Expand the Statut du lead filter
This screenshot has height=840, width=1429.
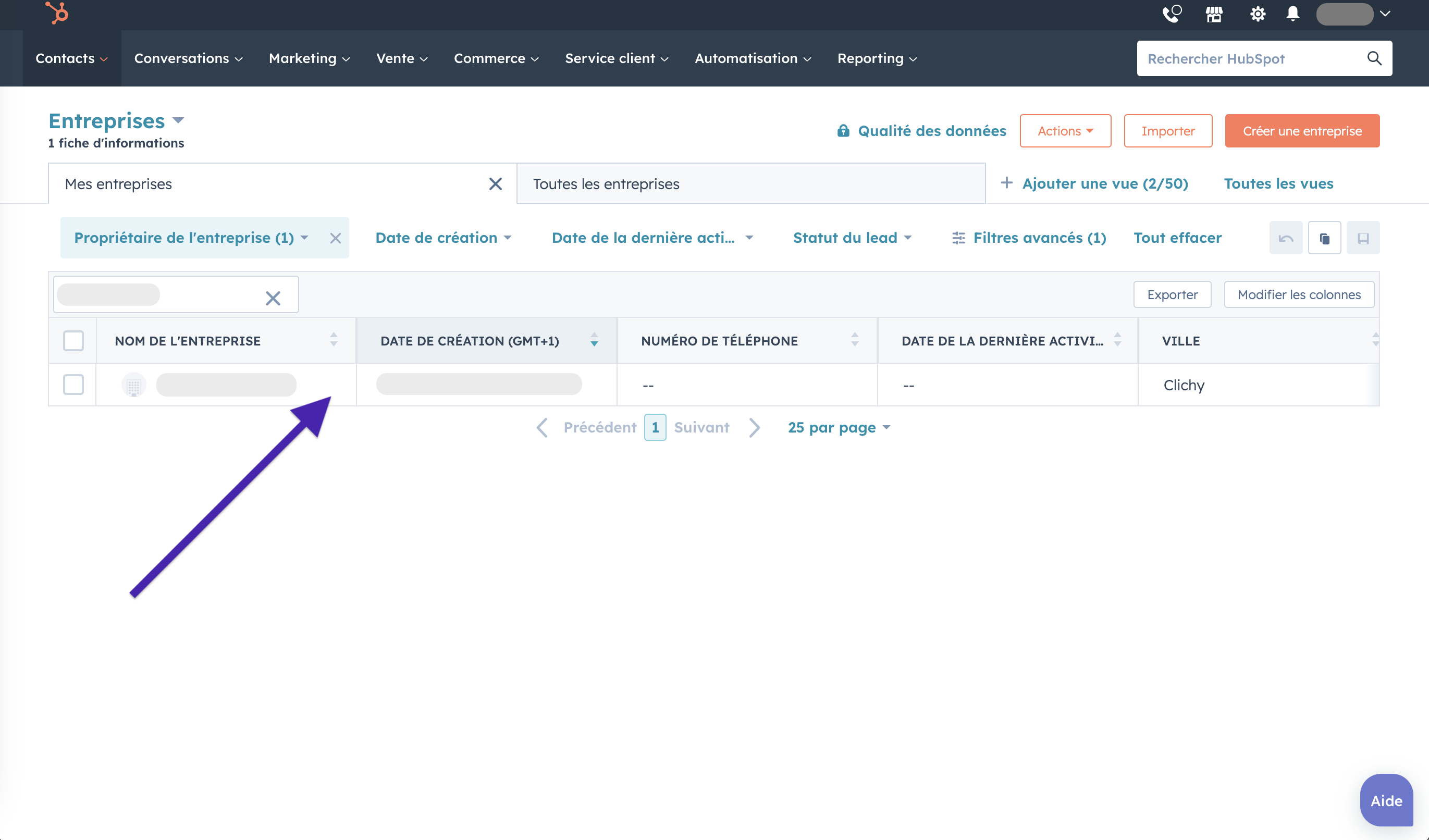[x=852, y=238]
